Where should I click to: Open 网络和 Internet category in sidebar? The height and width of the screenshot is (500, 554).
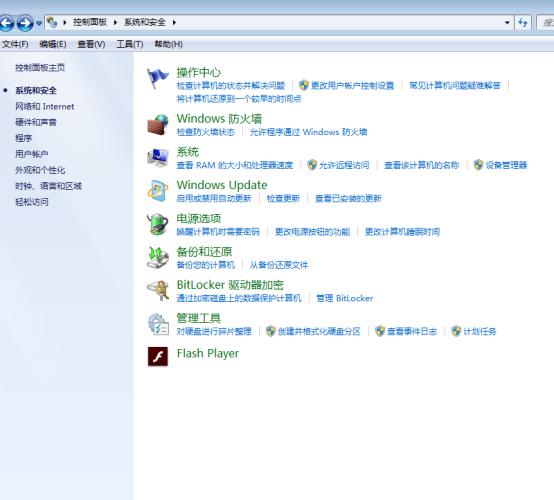(x=45, y=106)
